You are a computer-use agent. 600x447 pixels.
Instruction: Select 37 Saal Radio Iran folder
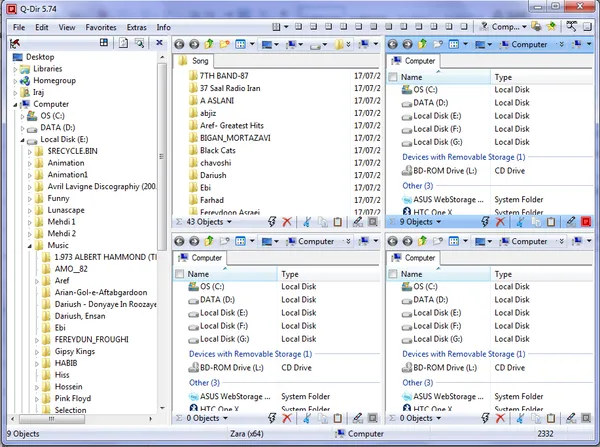tap(230, 88)
